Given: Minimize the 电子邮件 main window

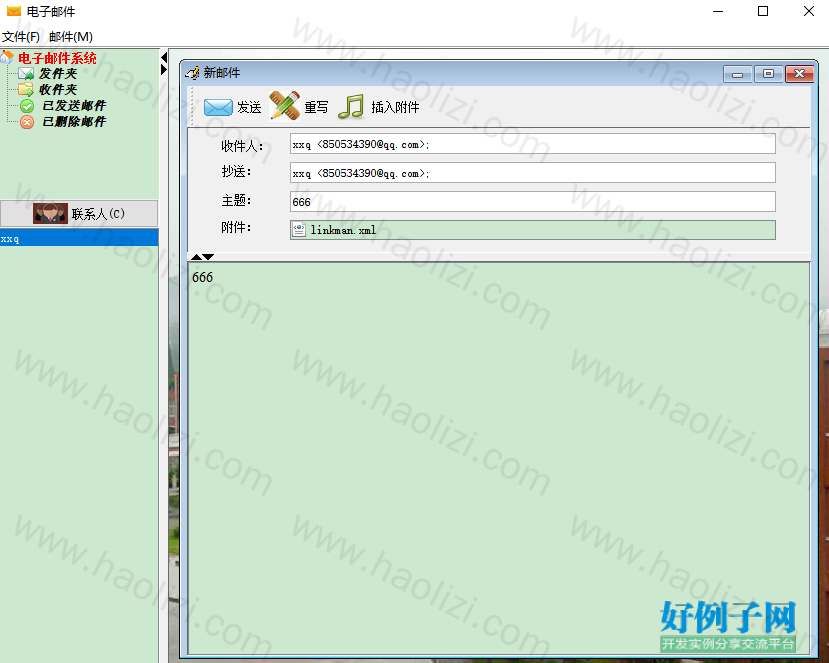Looking at the screenshot, I should tap(717, 11).
